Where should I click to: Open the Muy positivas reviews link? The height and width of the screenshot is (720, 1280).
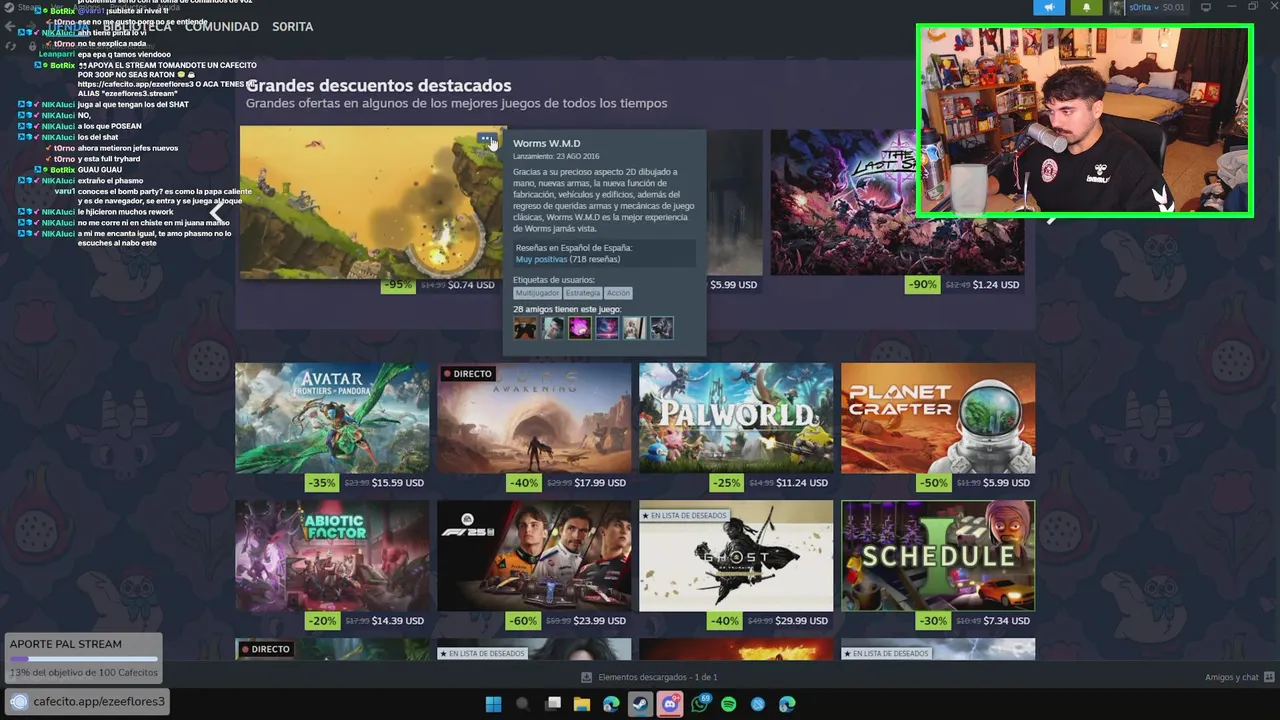tap(541, 259)
